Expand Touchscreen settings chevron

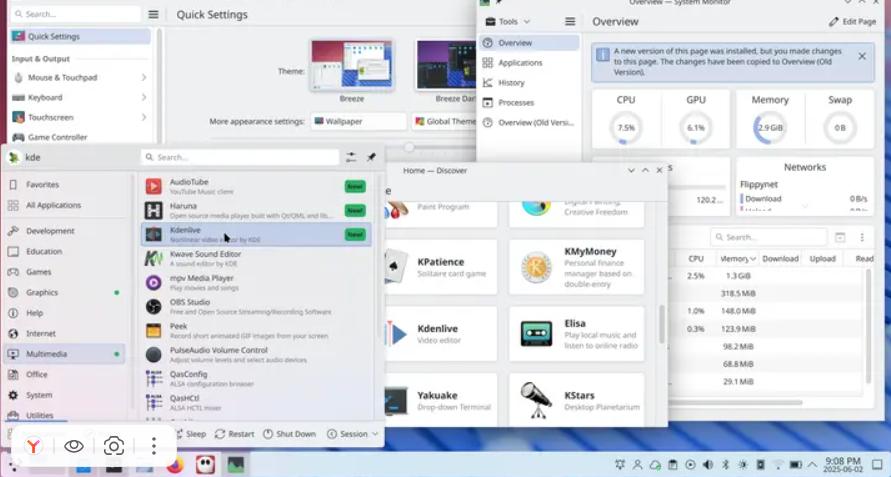click(144, 117)
